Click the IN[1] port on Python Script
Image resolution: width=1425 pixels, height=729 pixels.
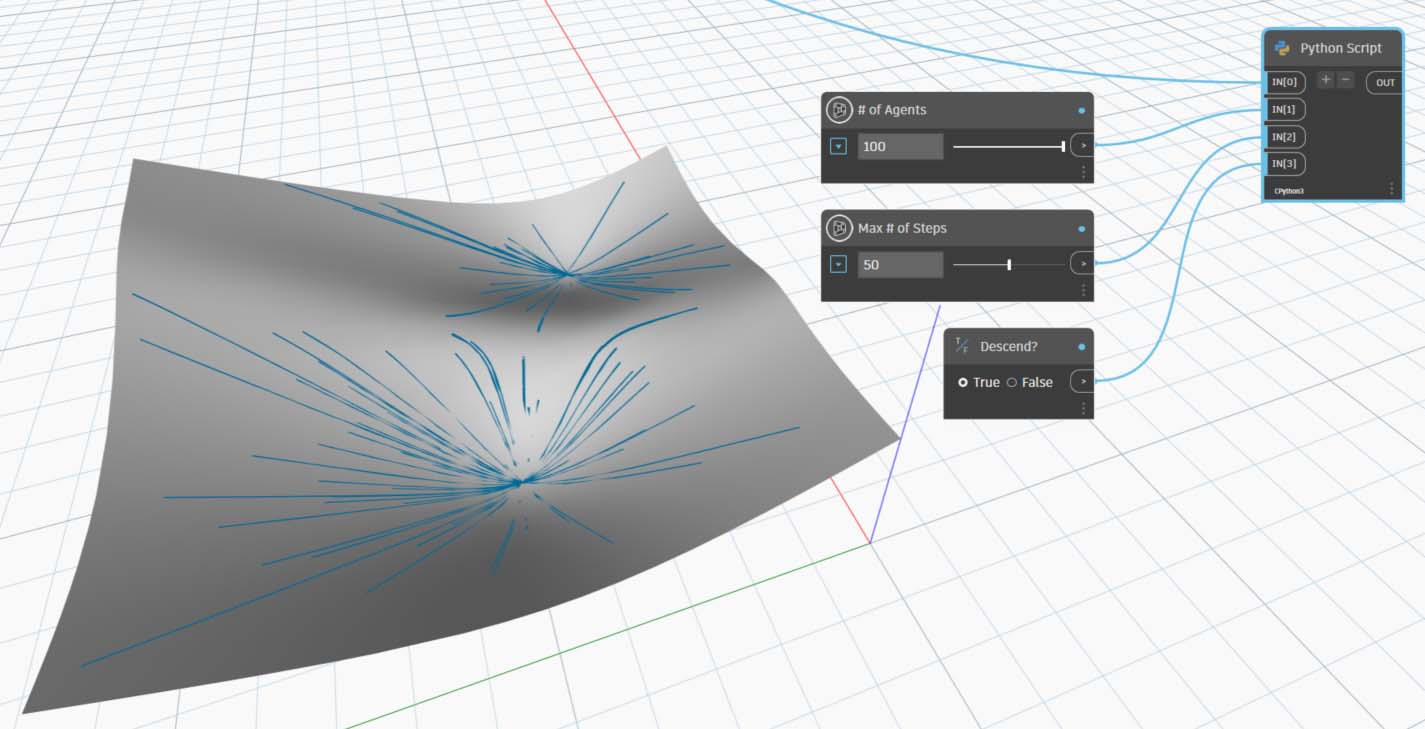click(1284, 109)
